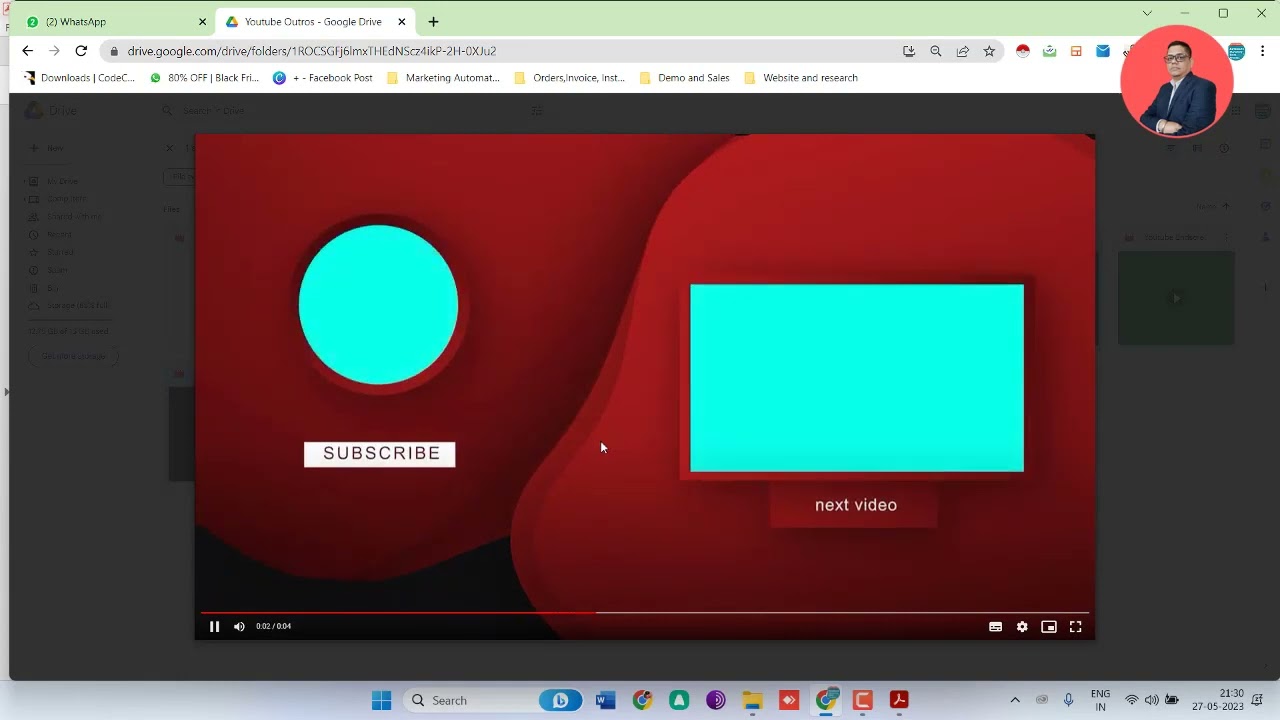Reload the current page
This screenshot has width=1280, height=720.
81,51
